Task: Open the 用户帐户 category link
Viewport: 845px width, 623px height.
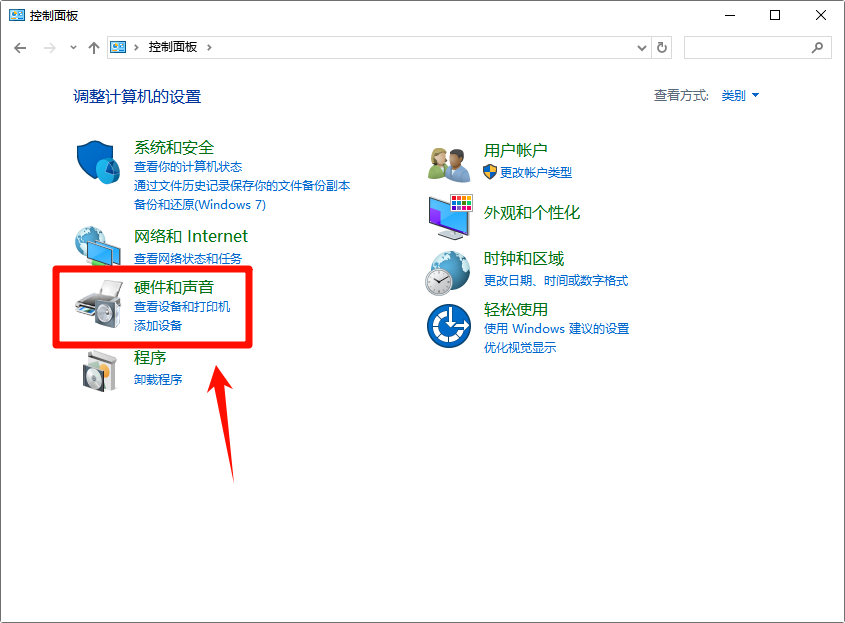Action: (x=515, y=150)
